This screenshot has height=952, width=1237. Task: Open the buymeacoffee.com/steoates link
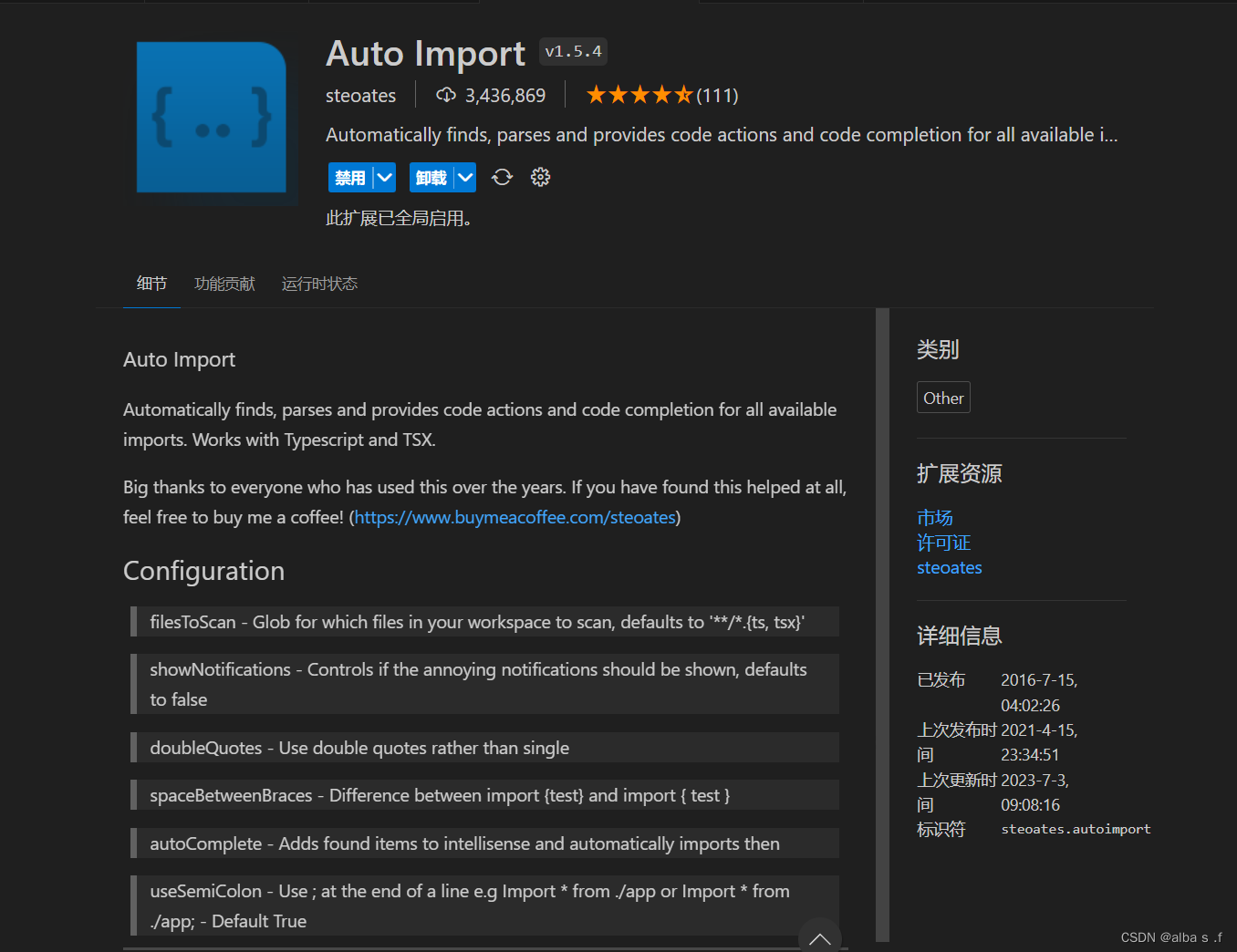tap(515, 517)
